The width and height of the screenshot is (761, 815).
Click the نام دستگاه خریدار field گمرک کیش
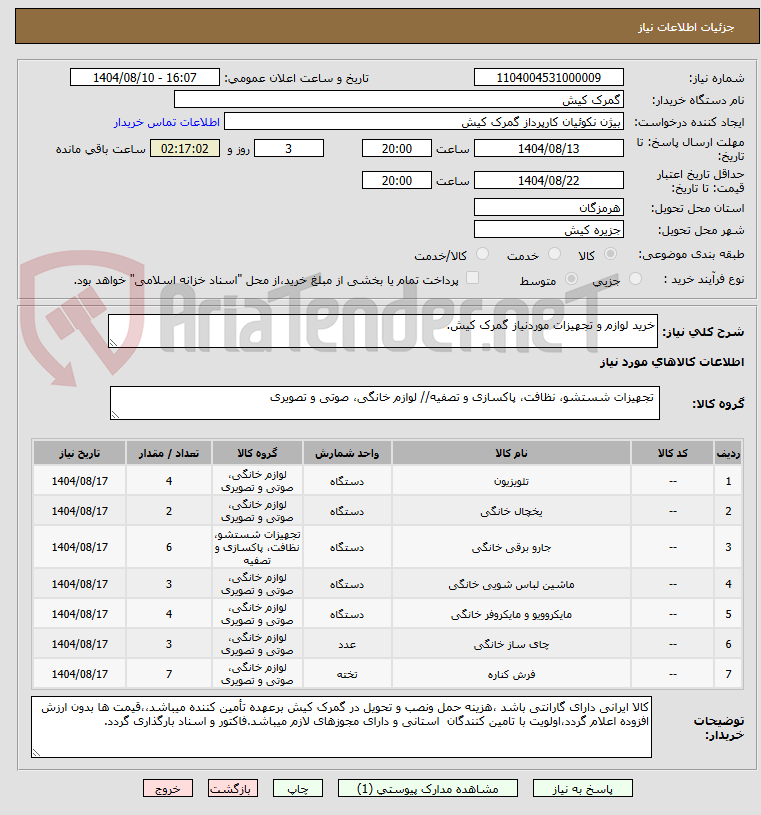click(399, 99)
